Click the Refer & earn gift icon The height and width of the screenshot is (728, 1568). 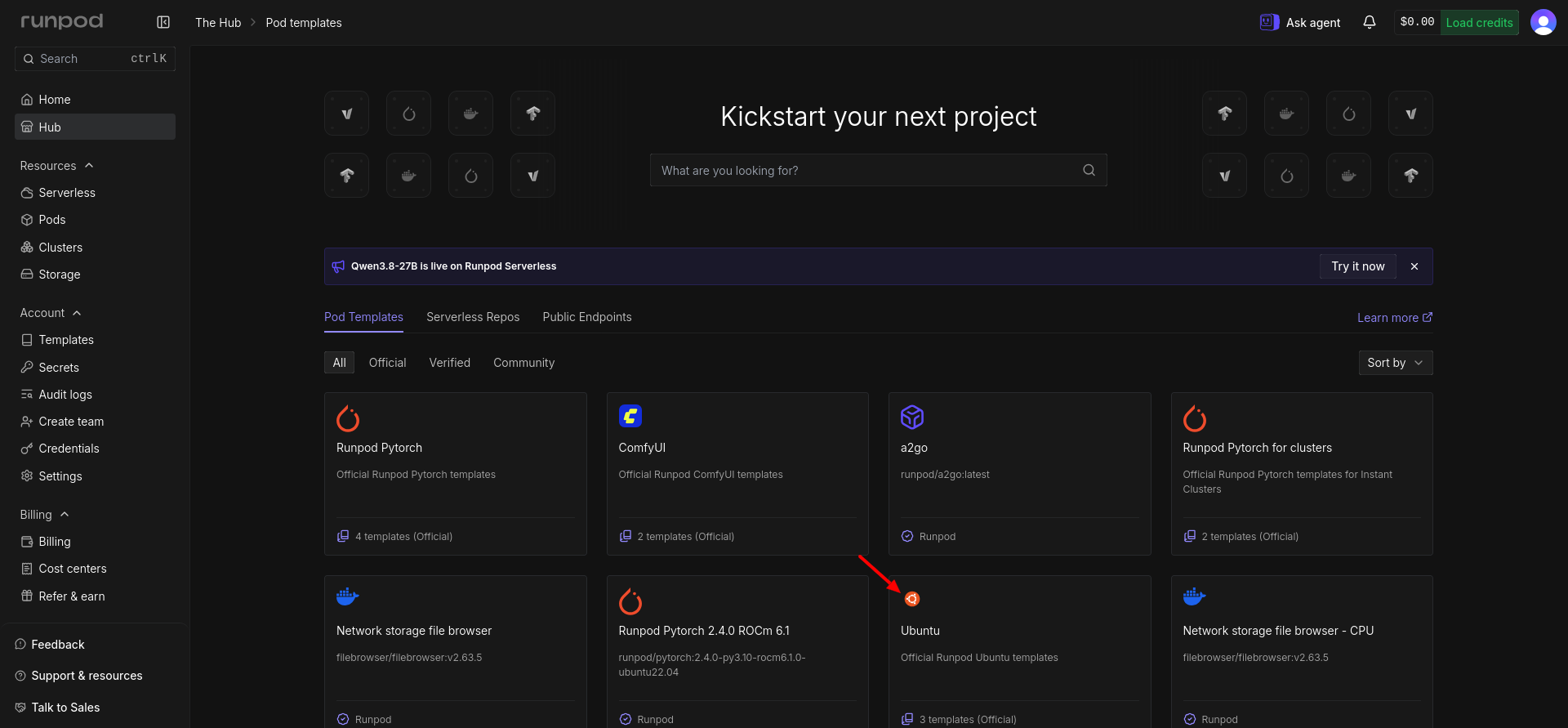point(27,596)
